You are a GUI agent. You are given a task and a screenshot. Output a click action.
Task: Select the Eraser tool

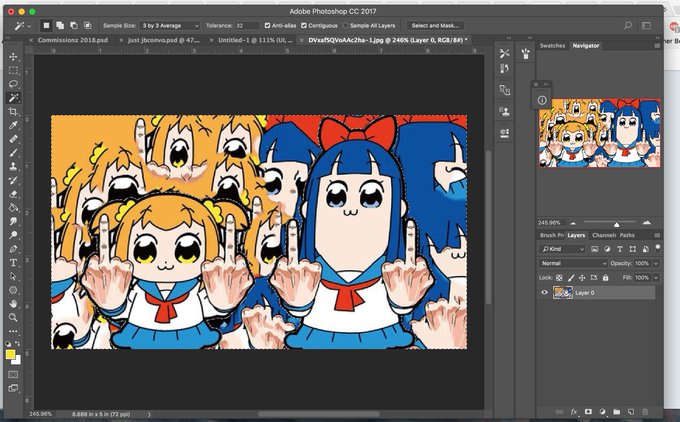tap(13, 194)
